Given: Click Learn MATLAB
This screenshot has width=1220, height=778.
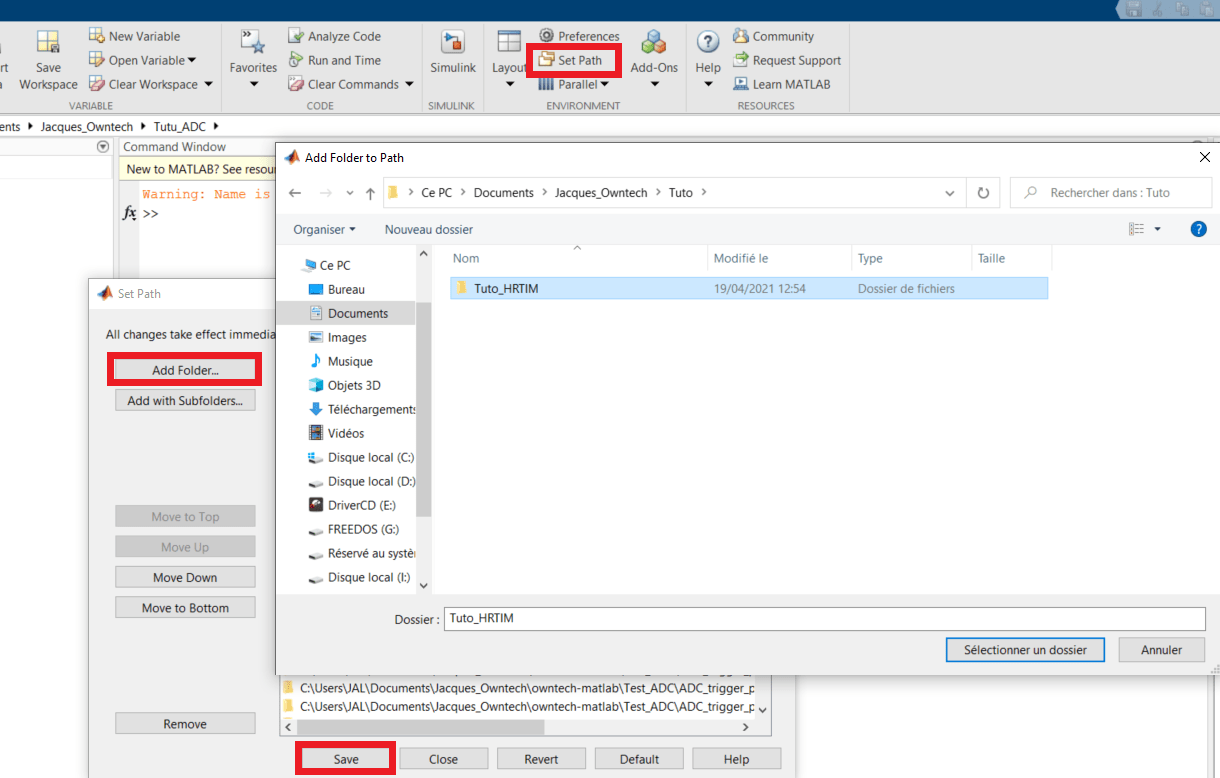Looking at the screenshot, I should tap(782, 84).
